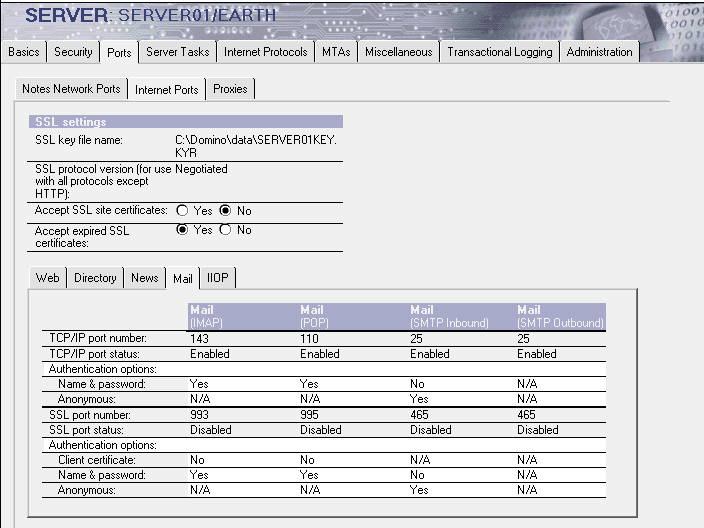Go to Internet Protocols tab
Viewport: 704px width, 528px height.
click(x=265, y=52)
